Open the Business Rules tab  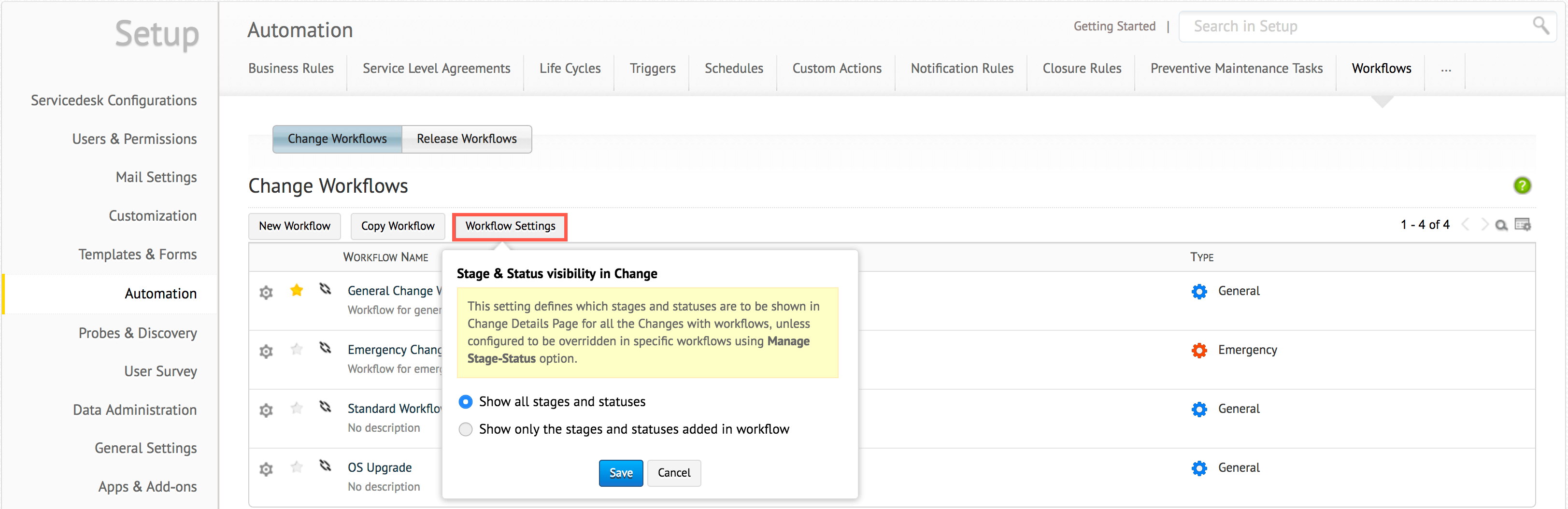(x=291, y=69)
